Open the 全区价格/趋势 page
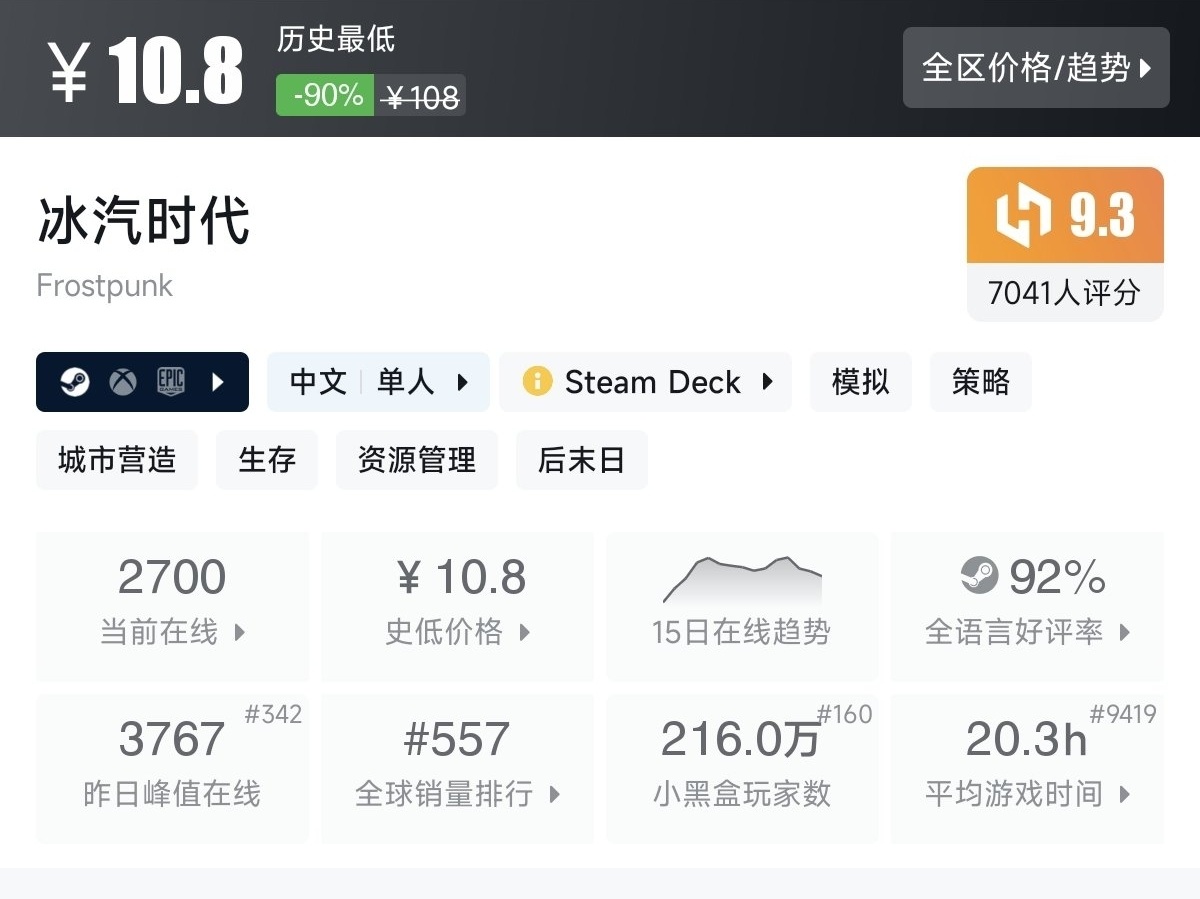 (x=1035, y=68)
